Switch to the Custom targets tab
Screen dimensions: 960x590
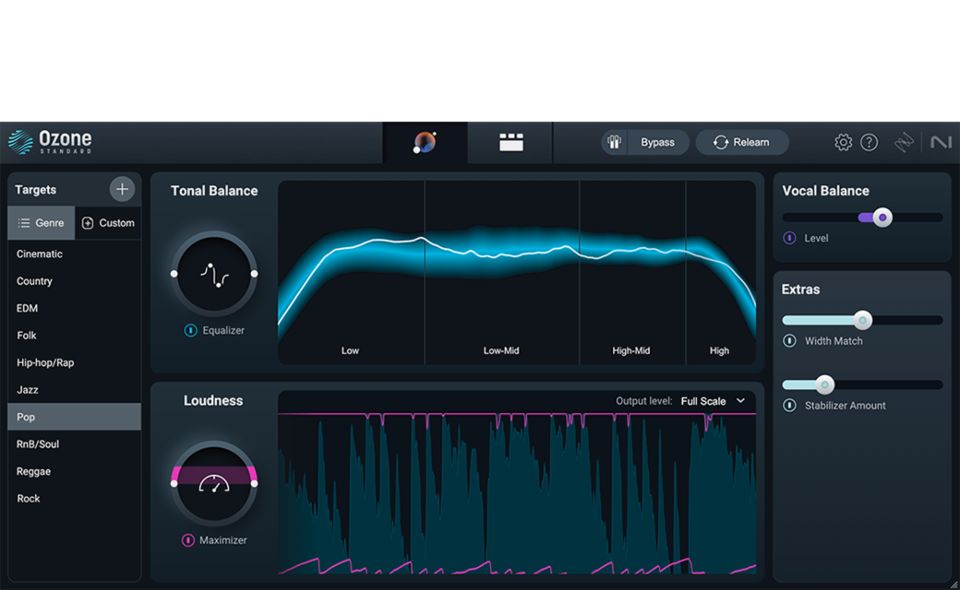108,223
